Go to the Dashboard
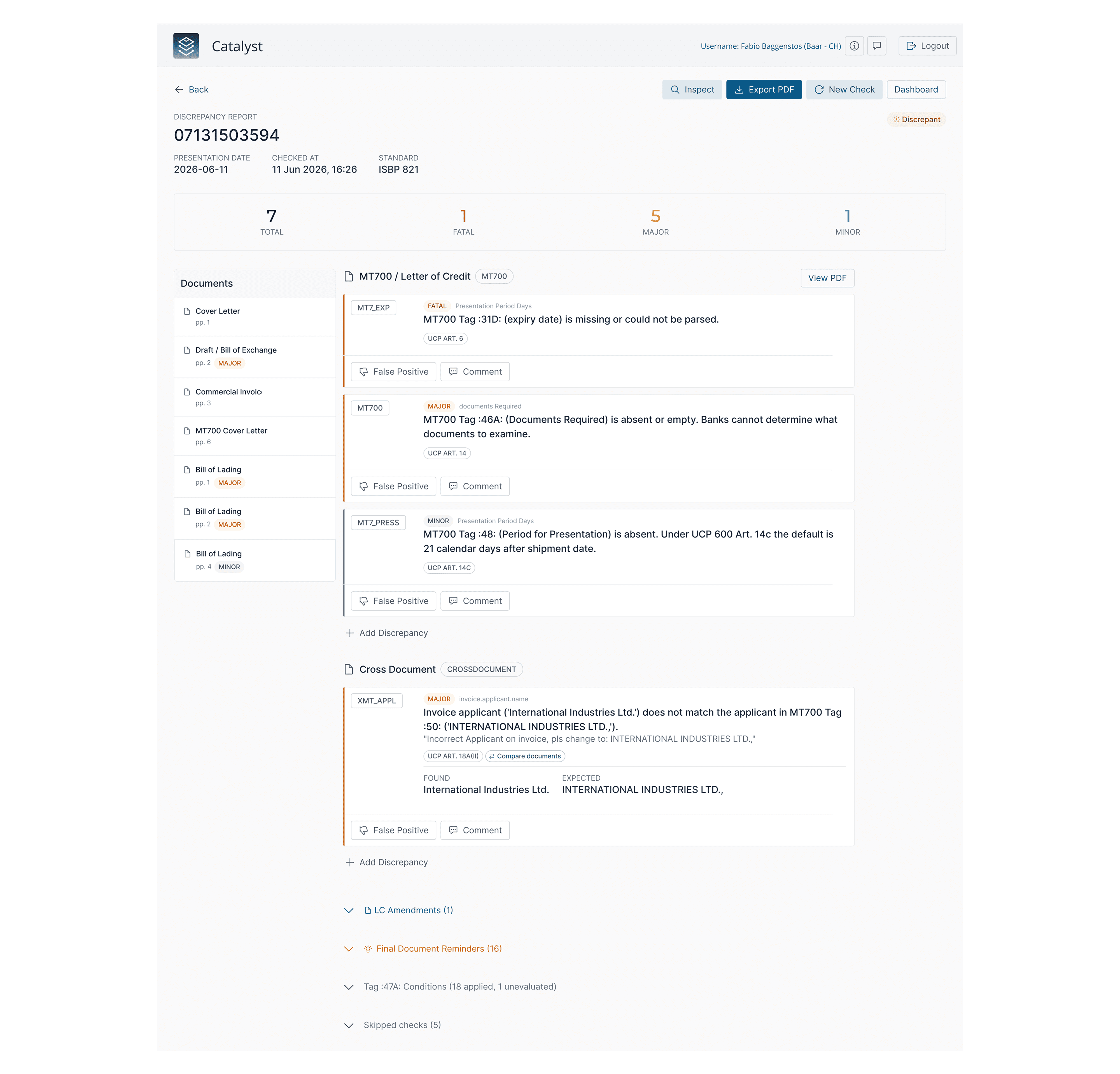 [916, 90]
